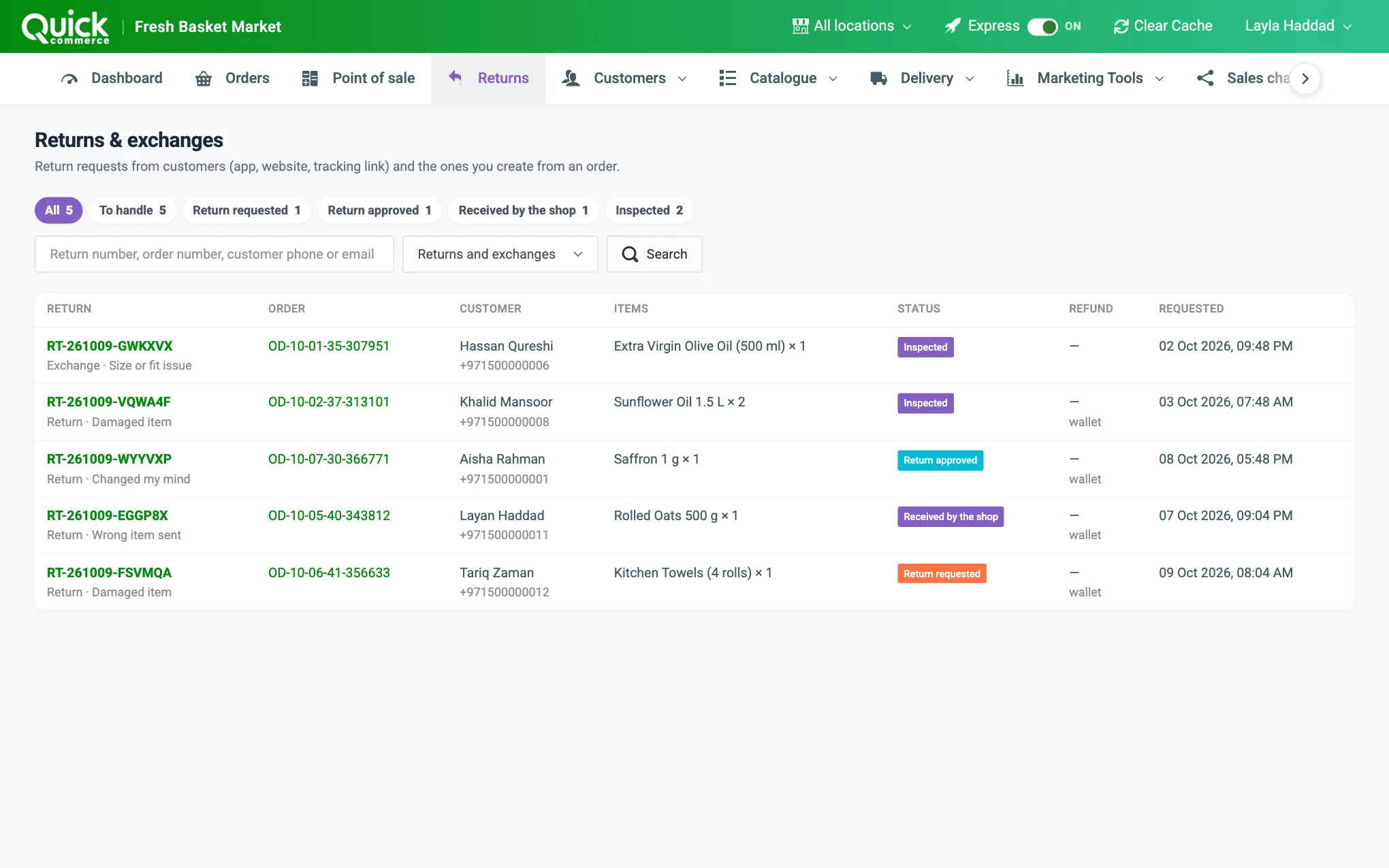
Task: Click the magnifier icon in Search button
Action: point(630,255)
